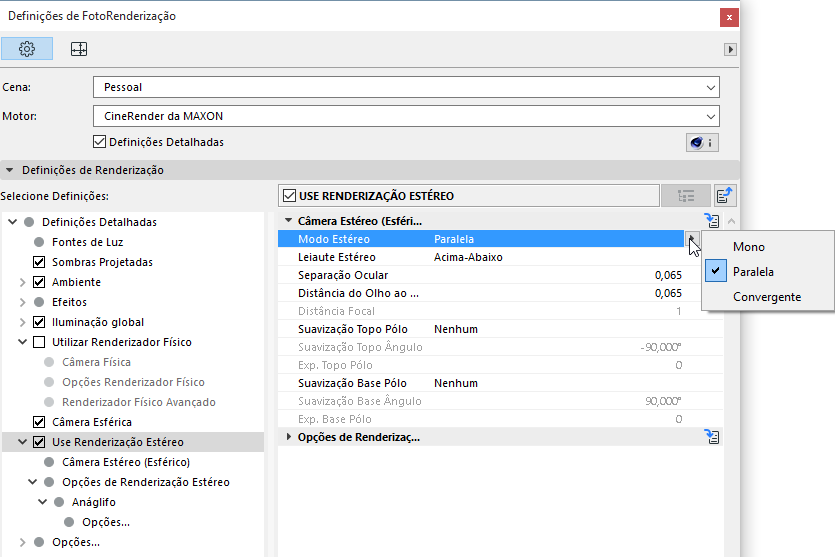
Task: Click the tree list view icon button
Action: [x=685, y=196]
